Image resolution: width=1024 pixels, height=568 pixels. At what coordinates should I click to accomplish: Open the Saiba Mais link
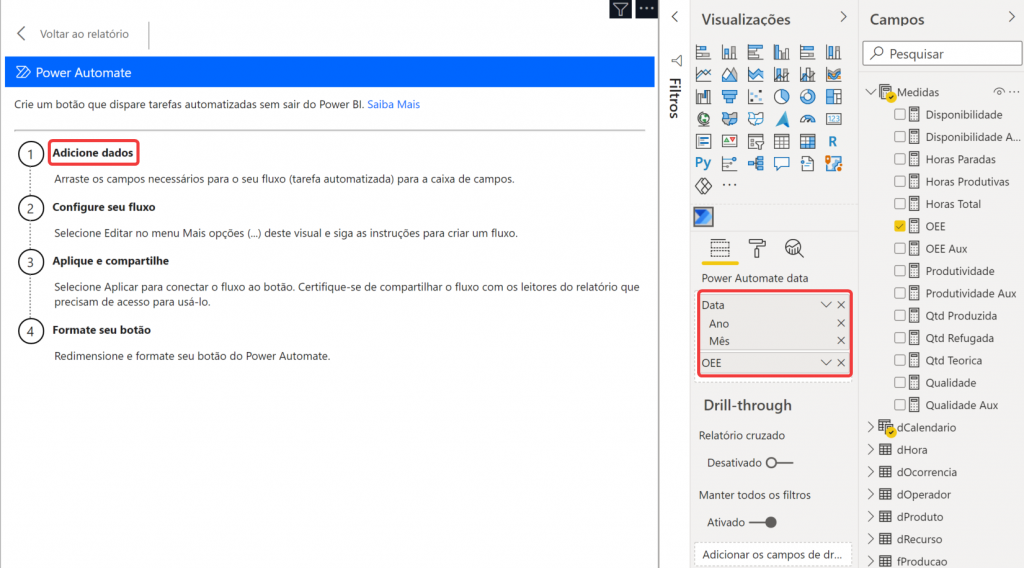(x=393, y=104)
